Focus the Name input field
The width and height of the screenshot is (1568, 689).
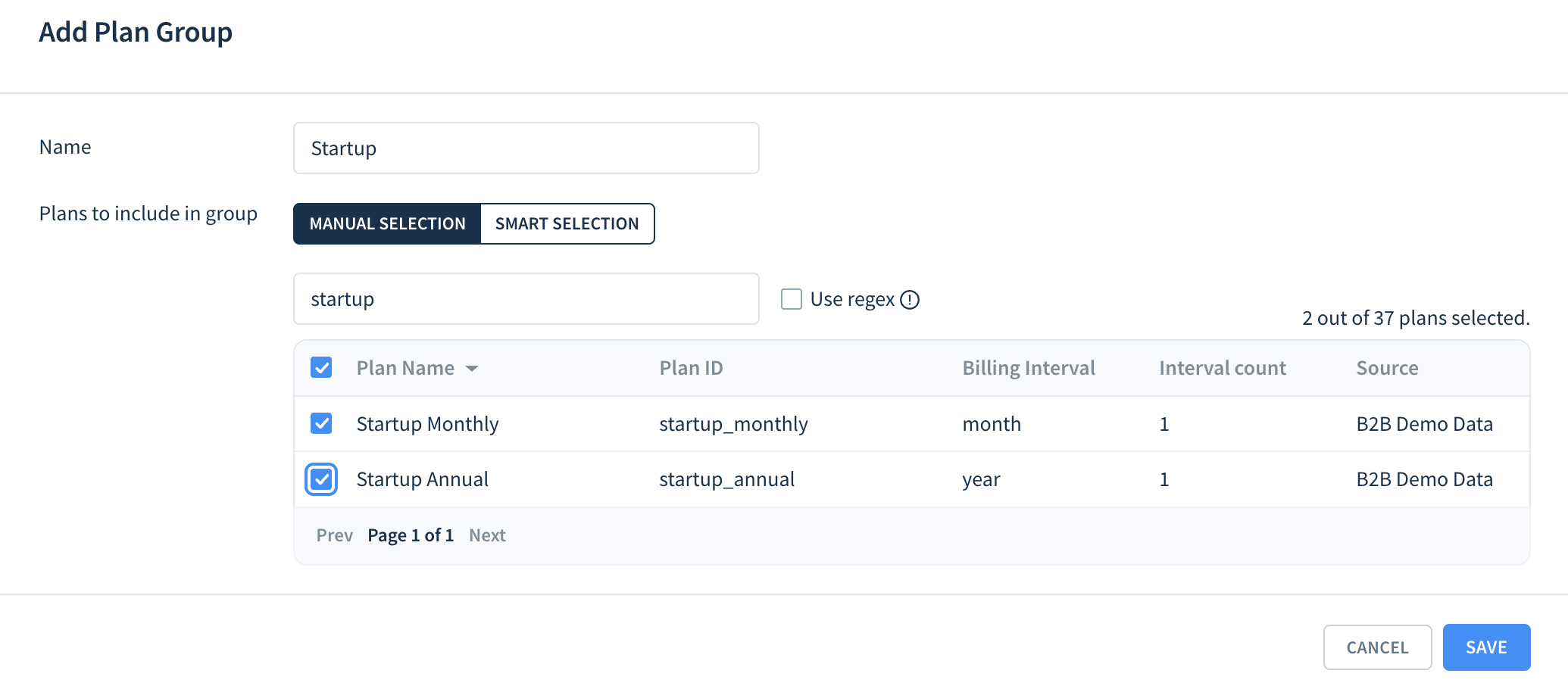pyautogui.click(x=526, y=148)
